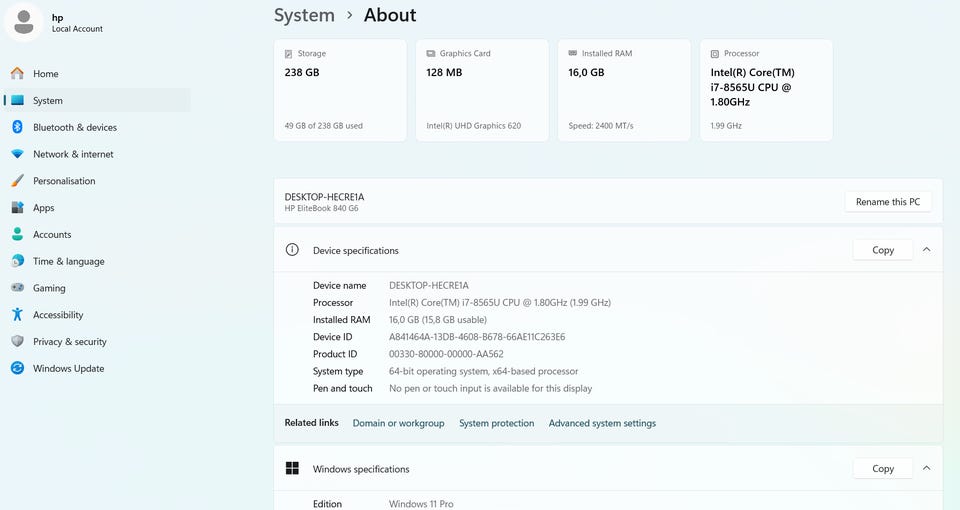This screenshot has height=510, width=960.
Task: Navigate to Time & language
Action: (x=68, y=261)
